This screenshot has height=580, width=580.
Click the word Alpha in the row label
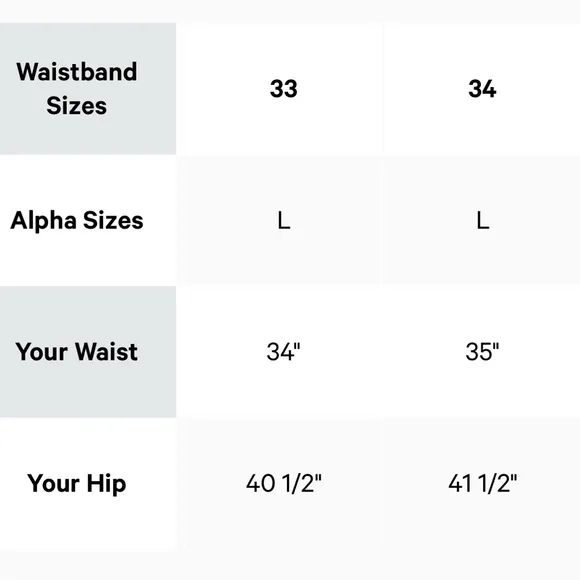coord(43,221)
